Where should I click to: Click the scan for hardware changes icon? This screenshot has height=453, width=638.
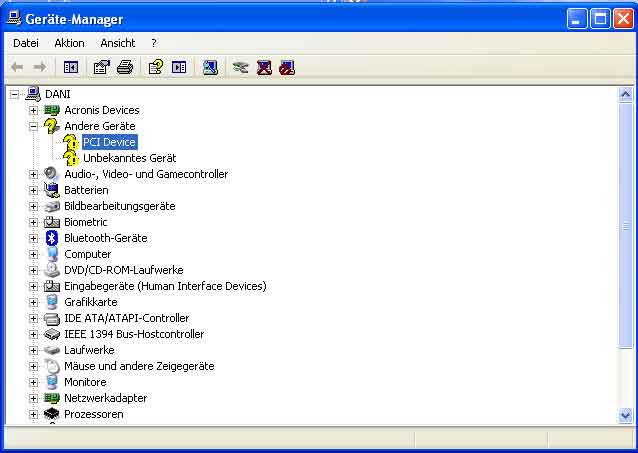pos(210,67)
